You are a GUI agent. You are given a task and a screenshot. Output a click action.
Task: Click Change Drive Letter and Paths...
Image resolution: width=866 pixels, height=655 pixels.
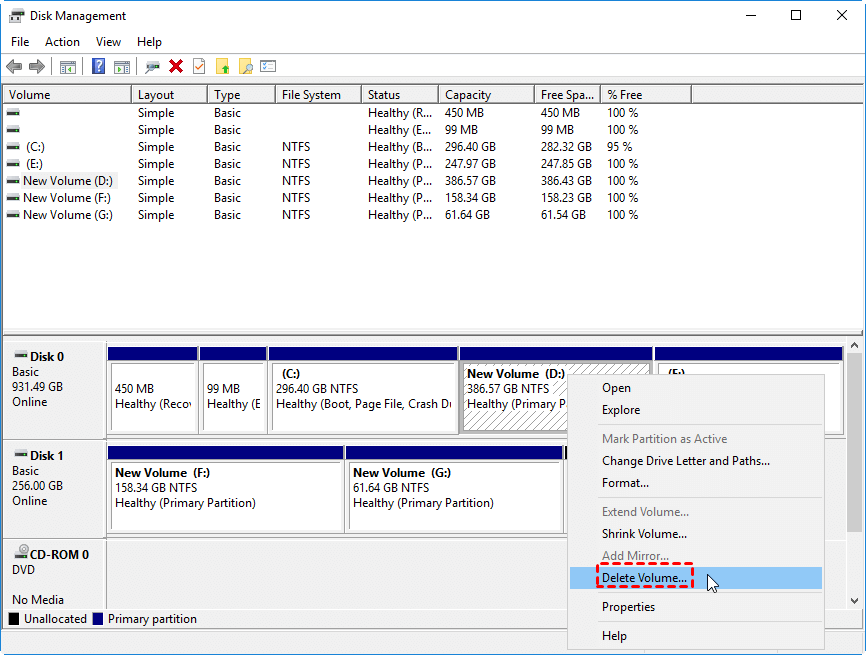point(685,461)
